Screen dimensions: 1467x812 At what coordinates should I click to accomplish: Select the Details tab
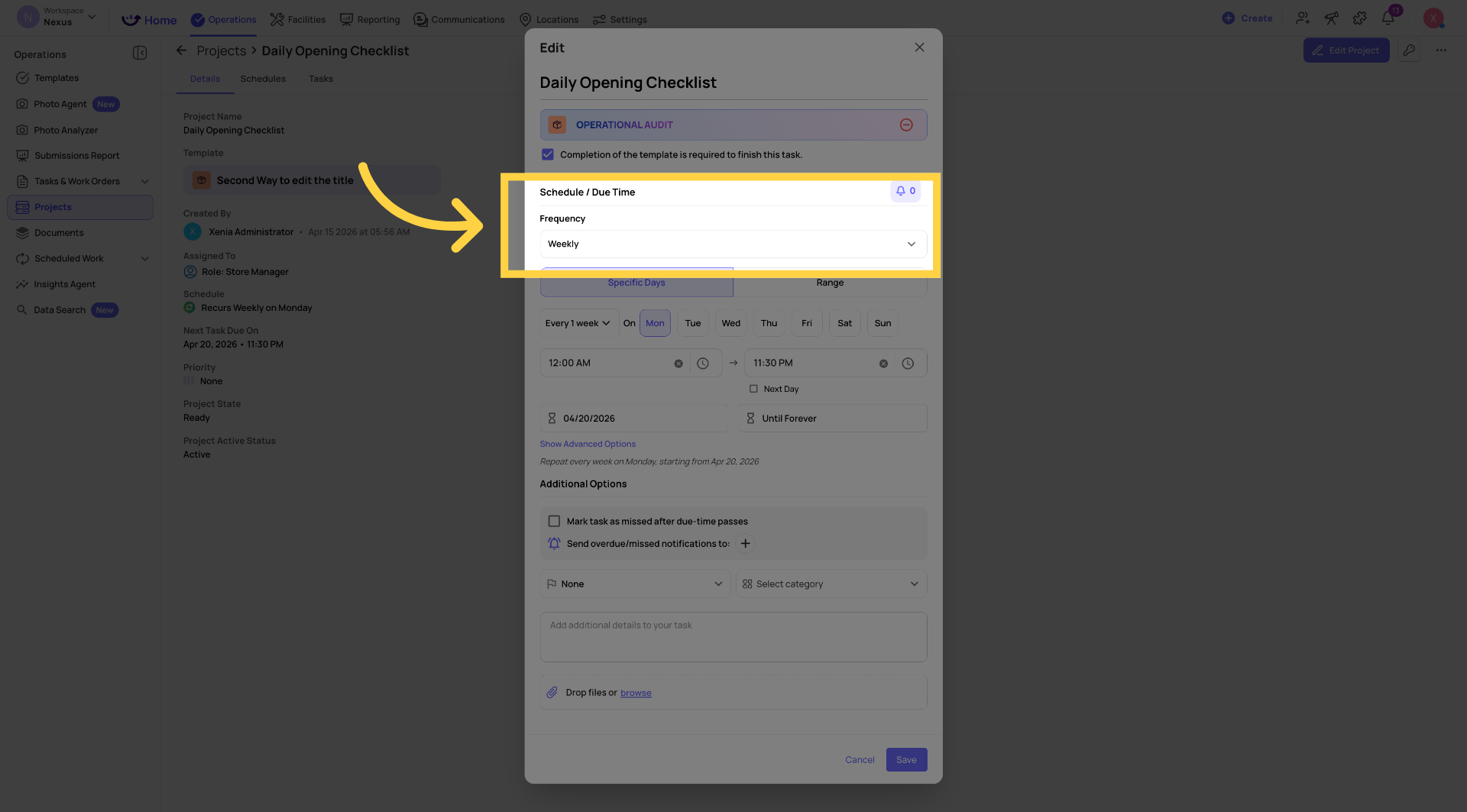pyautogui.click(x=205, y=79)
